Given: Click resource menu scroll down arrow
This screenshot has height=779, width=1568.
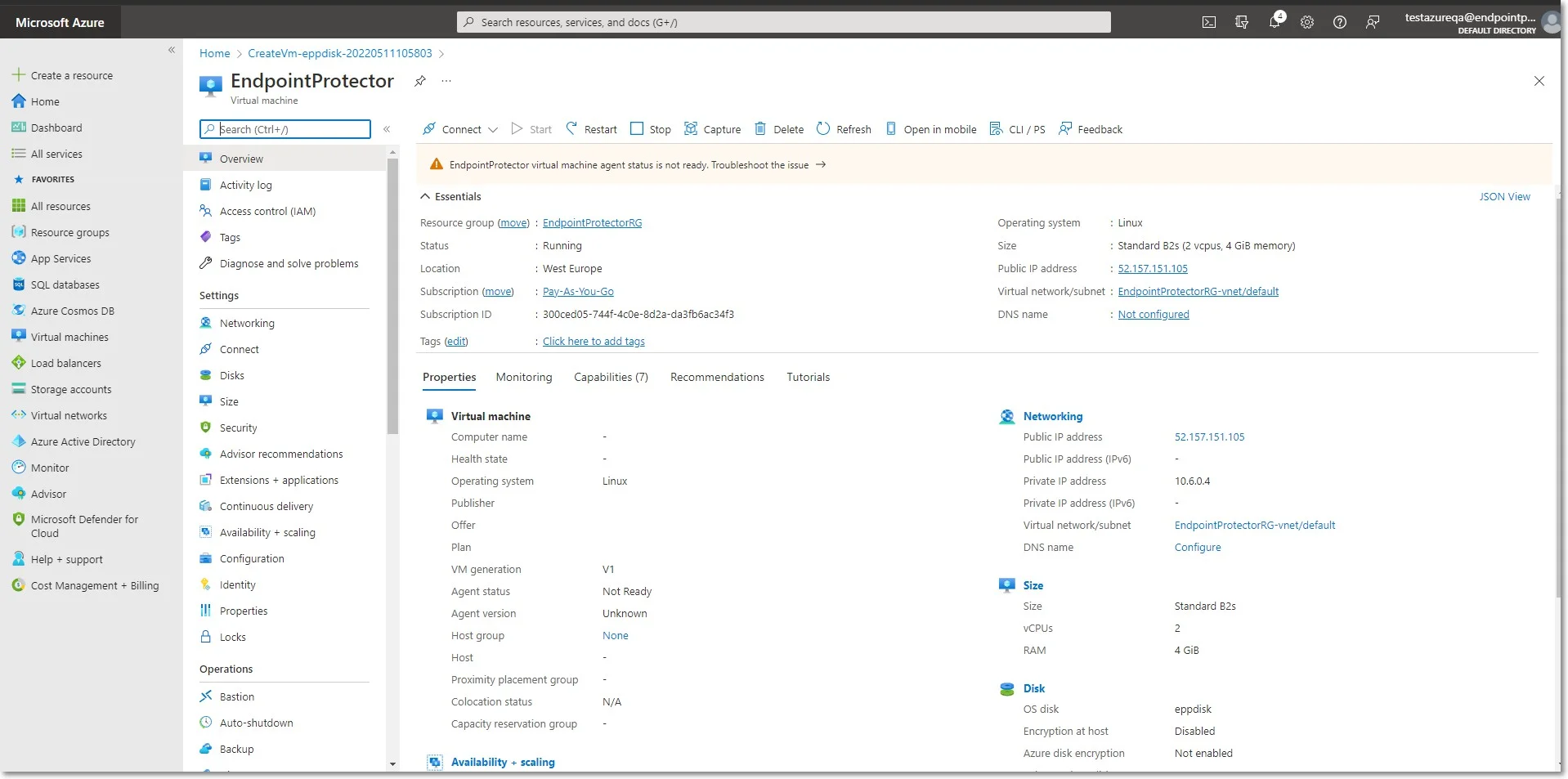Looking at the screenshot, I should click(392, 764).
